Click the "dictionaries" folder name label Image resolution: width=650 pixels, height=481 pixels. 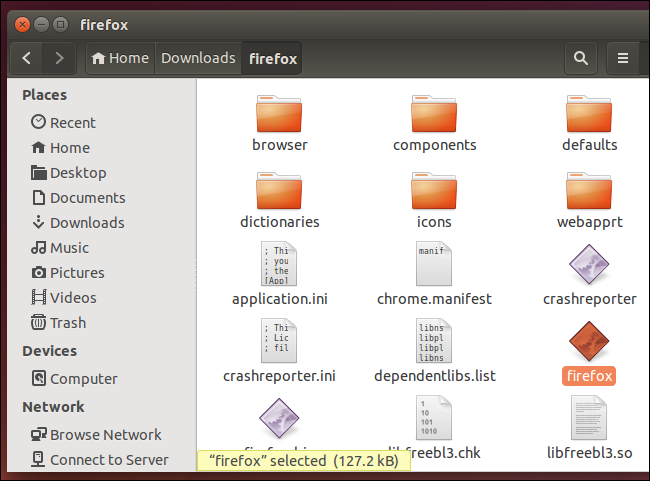pos(280,222)
